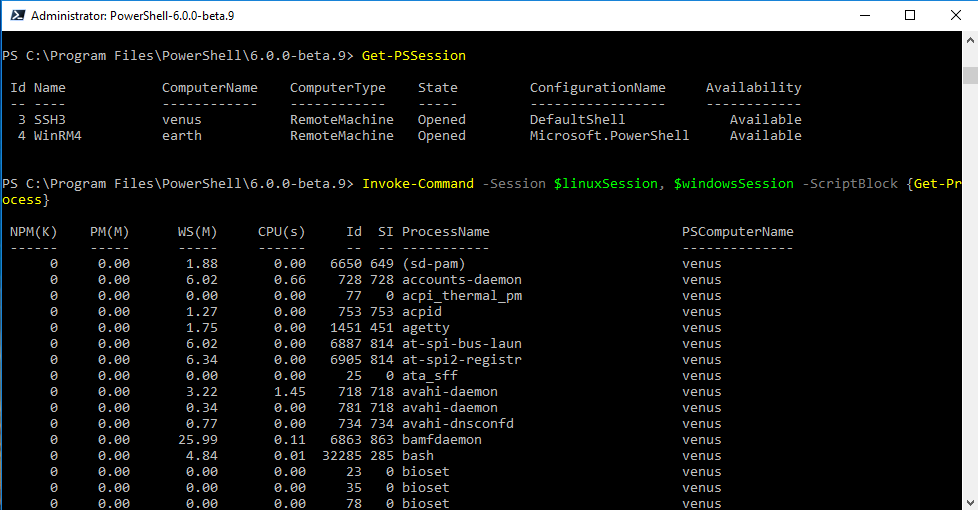
Task: Click the PM(M) column header
Action: 110,232
